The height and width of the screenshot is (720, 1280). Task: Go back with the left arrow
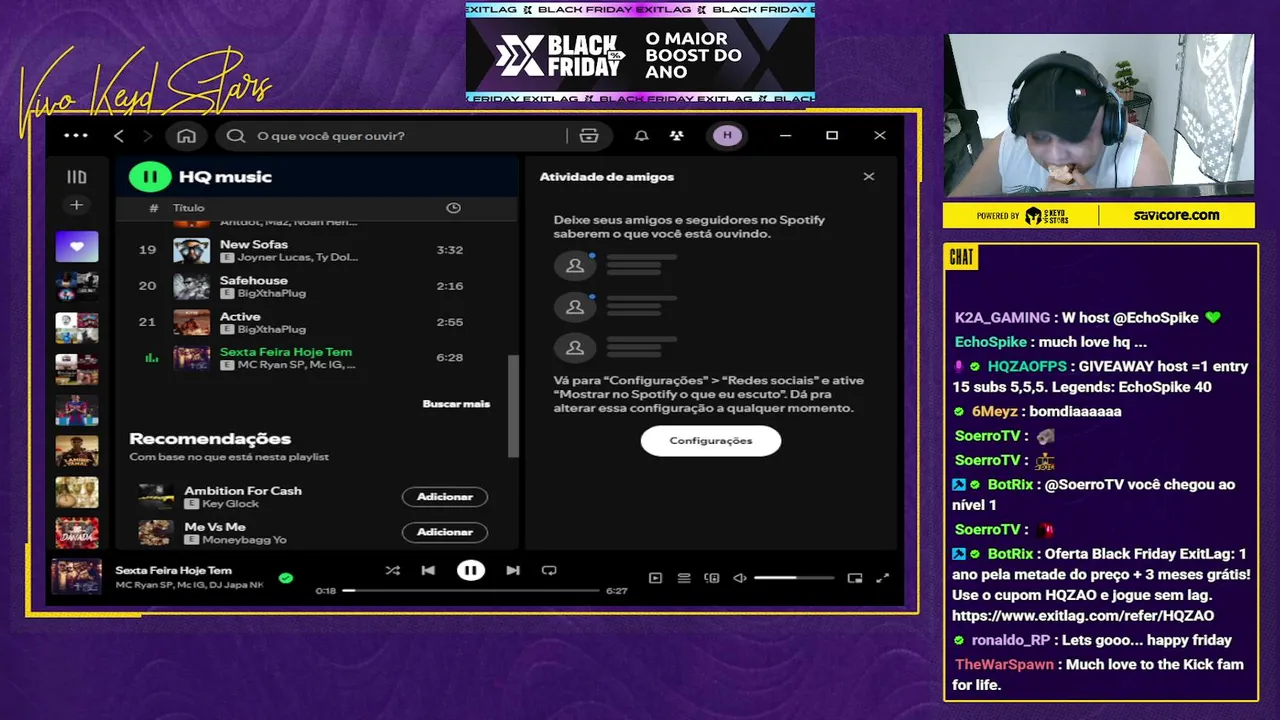pyautogui.click(x=119, y=136)
